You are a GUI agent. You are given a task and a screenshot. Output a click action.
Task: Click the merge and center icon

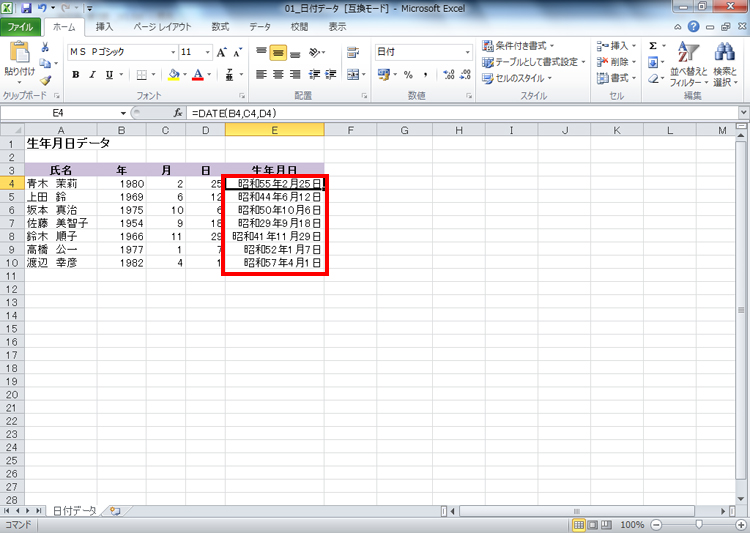point(353,75)
